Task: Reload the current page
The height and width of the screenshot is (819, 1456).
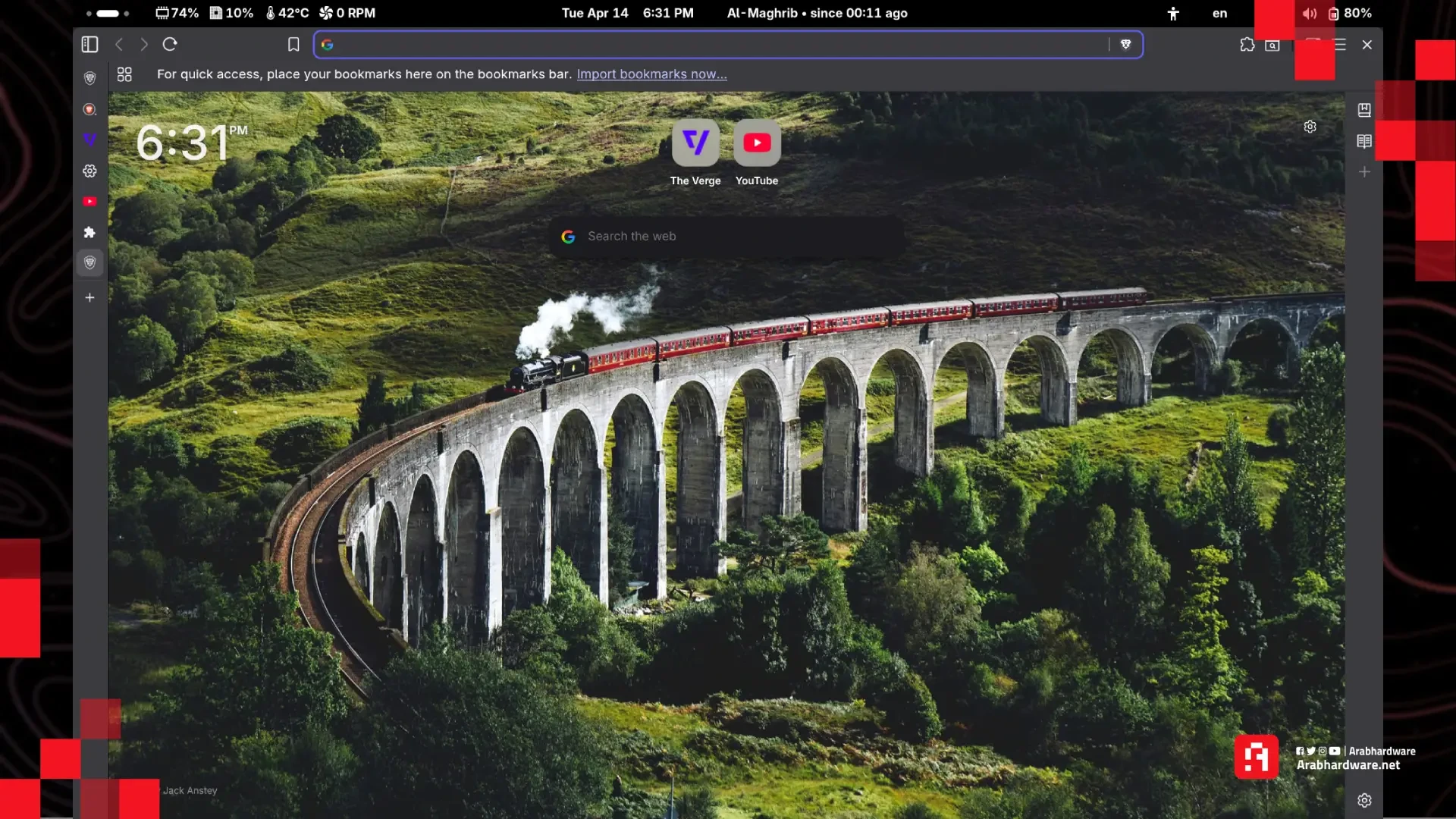Action: click(x=170, y=45)
